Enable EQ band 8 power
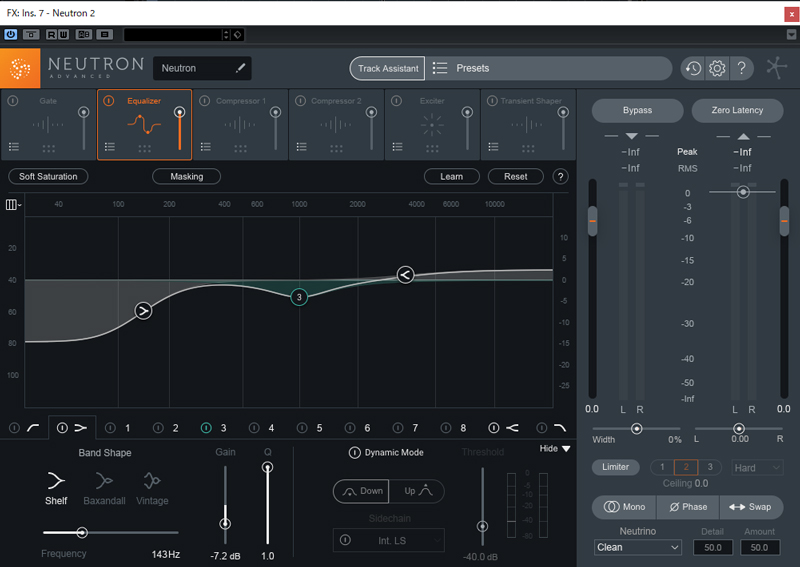800x567 pixels. [x=446, y=428]
